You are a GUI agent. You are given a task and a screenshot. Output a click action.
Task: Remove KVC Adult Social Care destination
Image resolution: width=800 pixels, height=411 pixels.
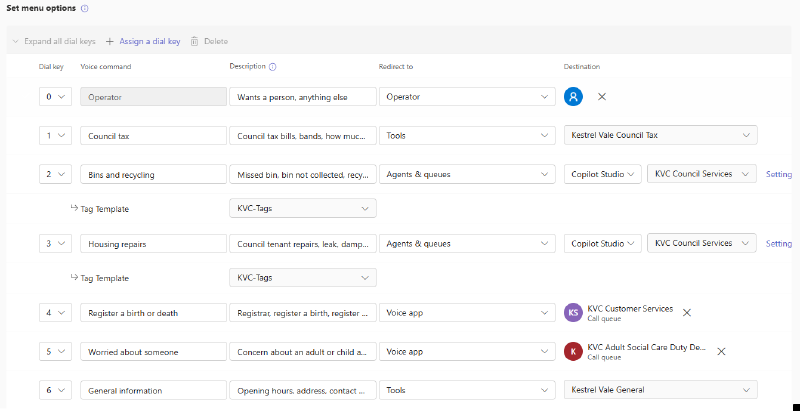coord(721,351)
